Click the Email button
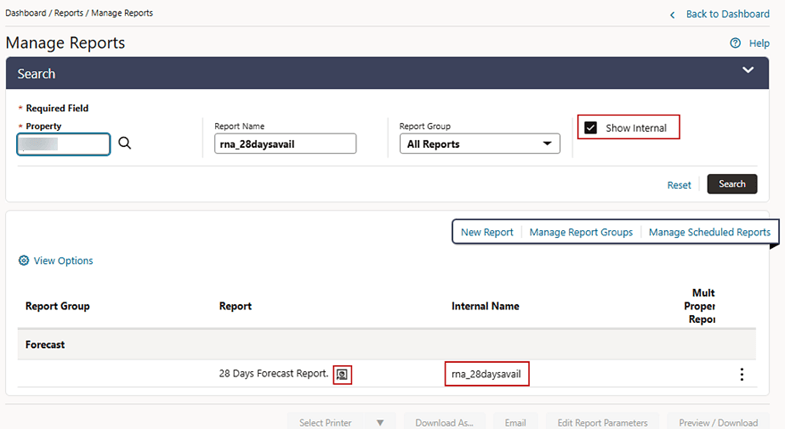The width and height of the screenshot is (785, 429). [515, 422]
